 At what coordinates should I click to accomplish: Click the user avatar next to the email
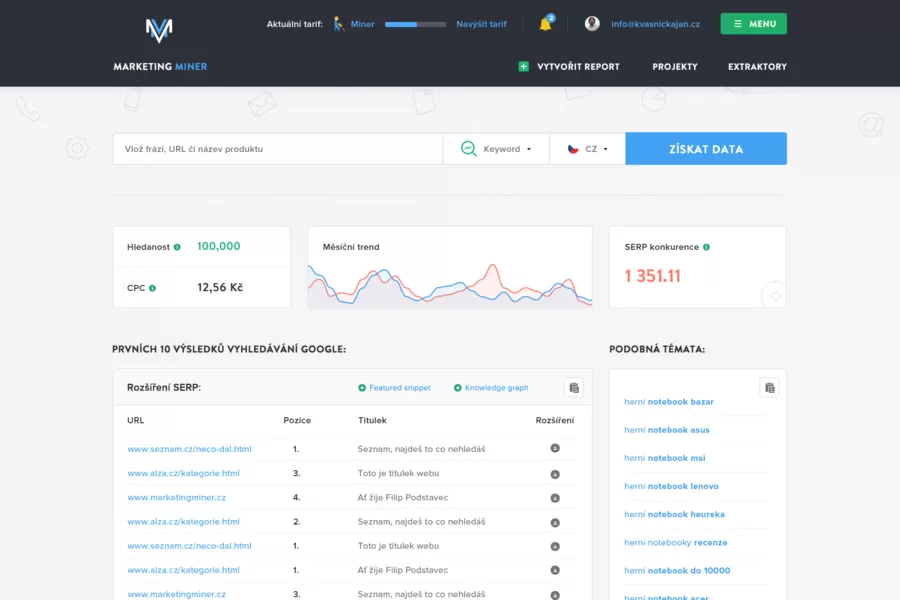click(590, 23)
